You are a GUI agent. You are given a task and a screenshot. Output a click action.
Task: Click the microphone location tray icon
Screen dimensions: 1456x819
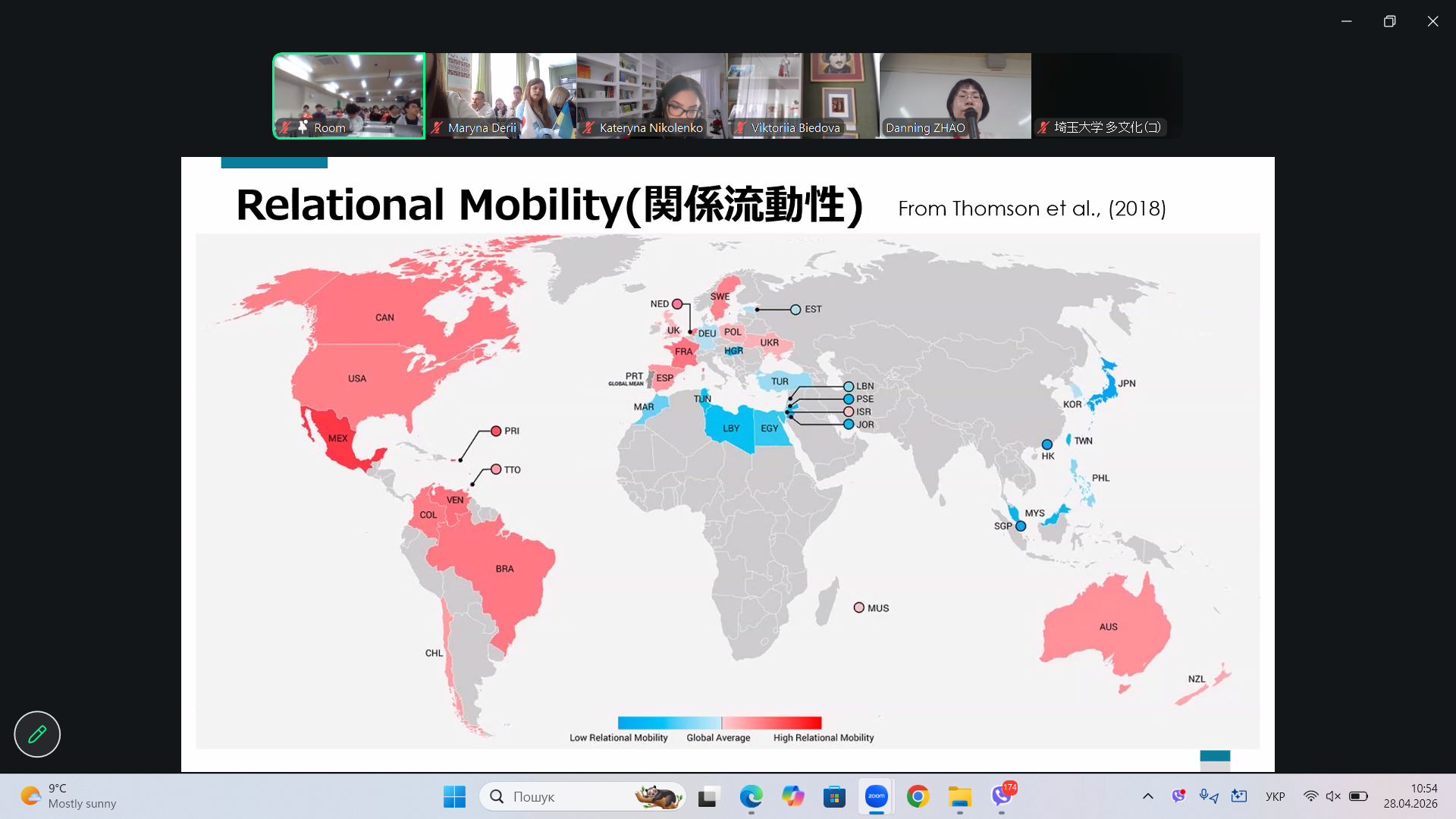(1208, 796)
